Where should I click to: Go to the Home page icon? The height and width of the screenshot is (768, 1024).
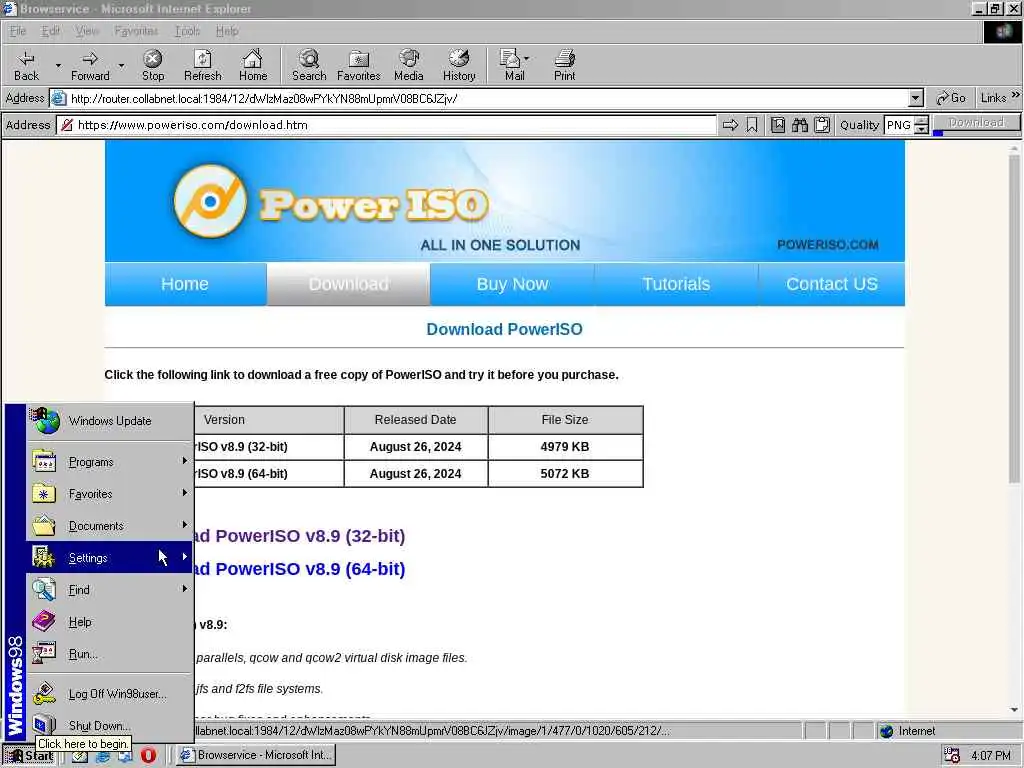(253, 65)
